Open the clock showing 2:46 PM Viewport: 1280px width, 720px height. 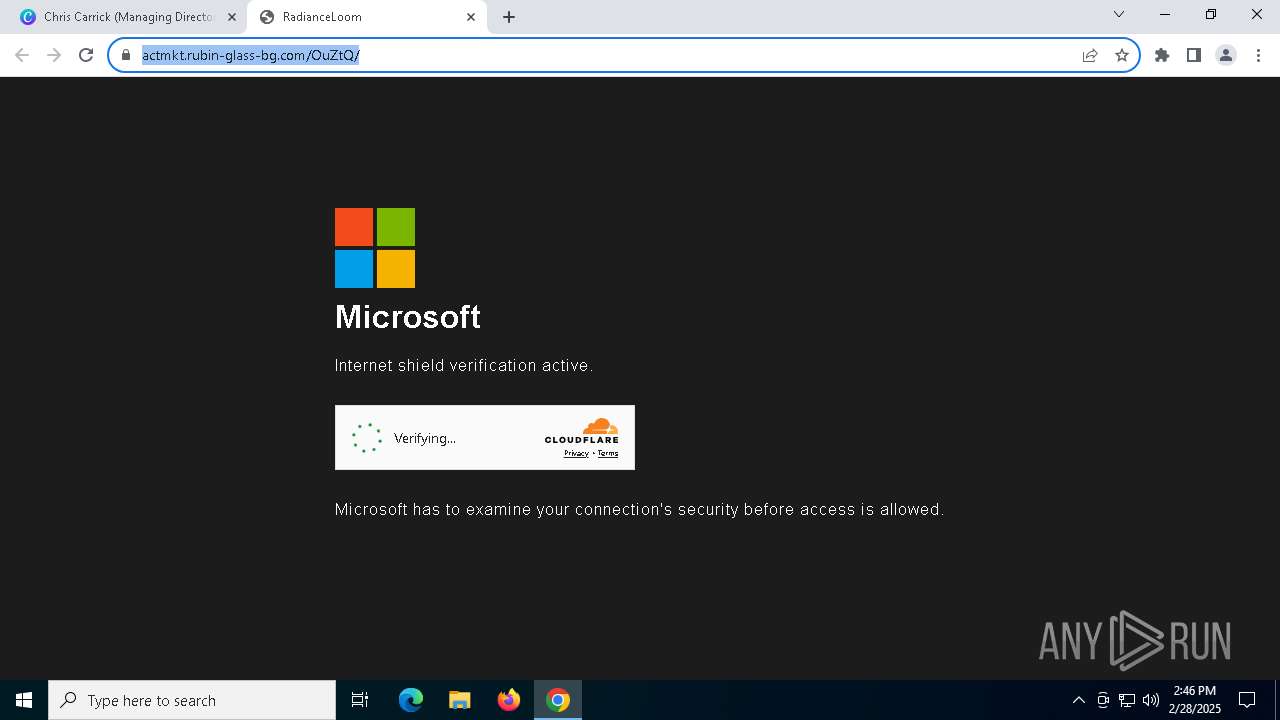point(1195,700)
